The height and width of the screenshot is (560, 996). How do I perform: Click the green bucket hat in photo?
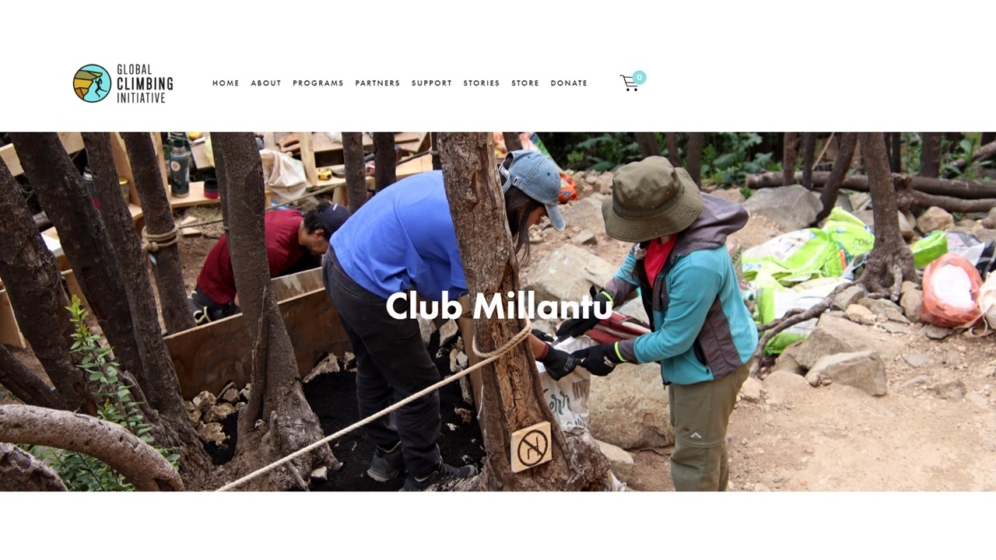(652, 200)
